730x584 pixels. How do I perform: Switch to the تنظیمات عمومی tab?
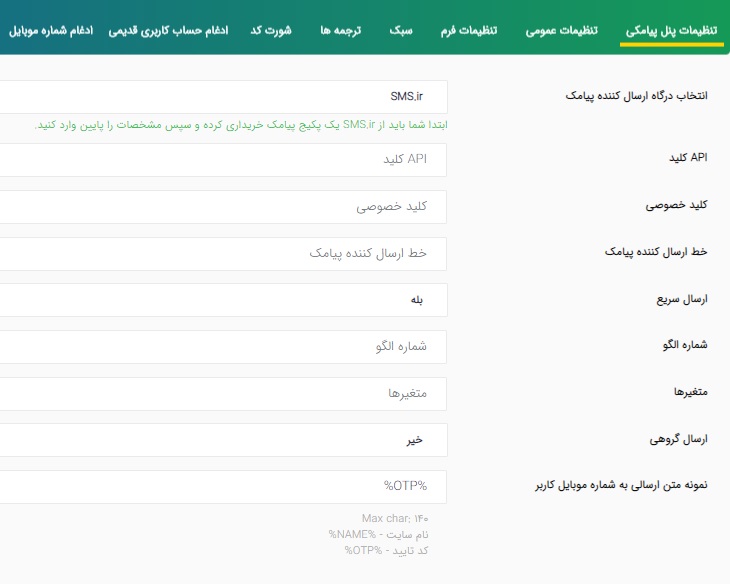(561, 31)
